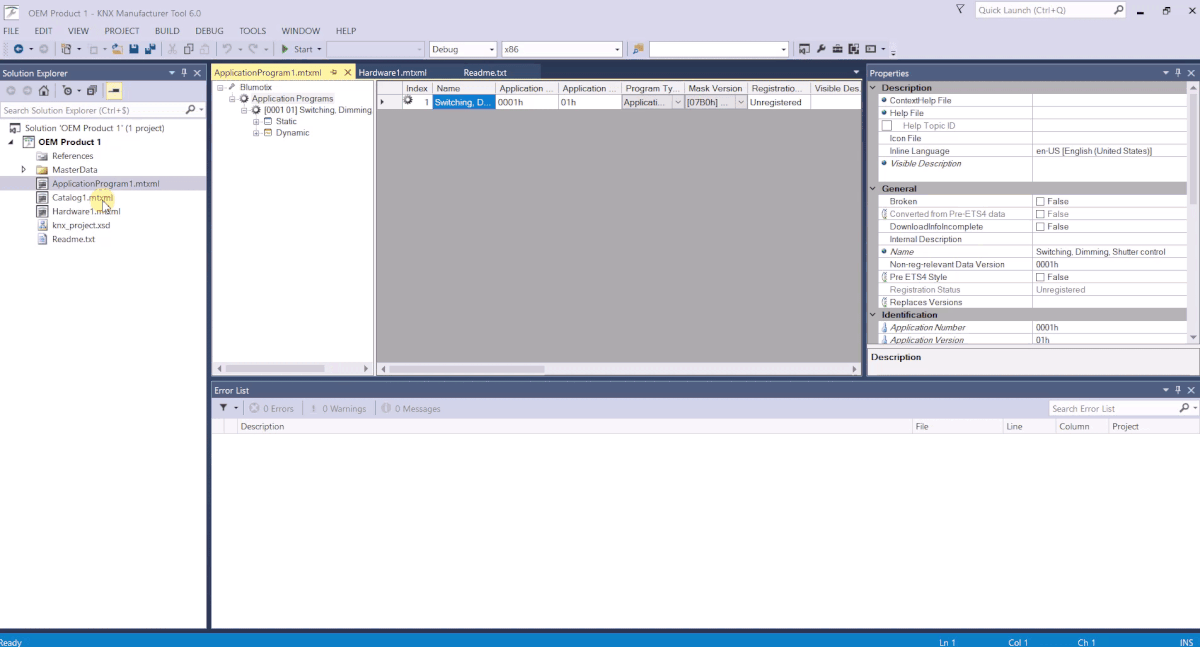Click the Save All toolbar icon
This screenshot has height=647, width=1200.
point(150,49)
